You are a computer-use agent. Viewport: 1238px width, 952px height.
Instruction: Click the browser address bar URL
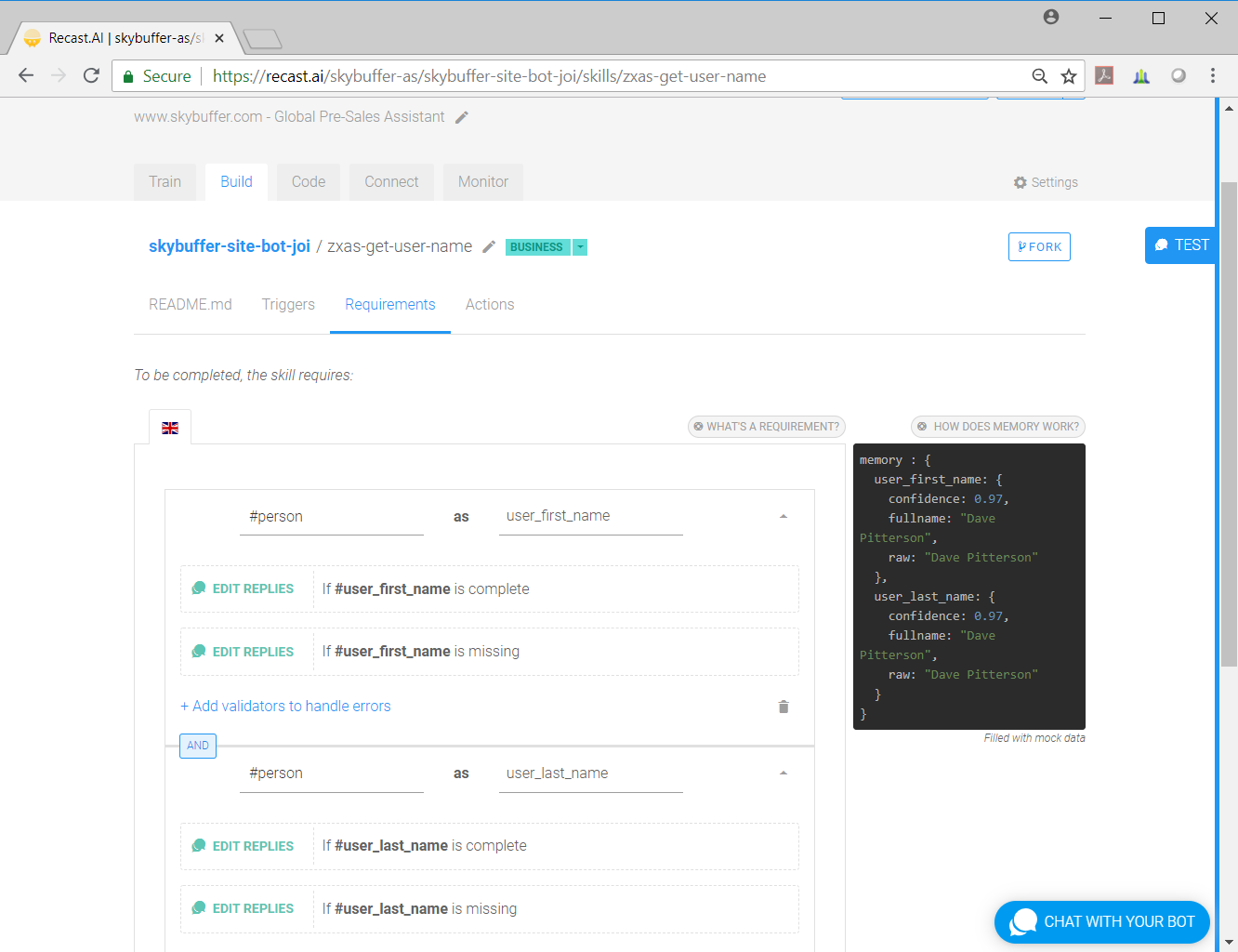coord(489,76)
